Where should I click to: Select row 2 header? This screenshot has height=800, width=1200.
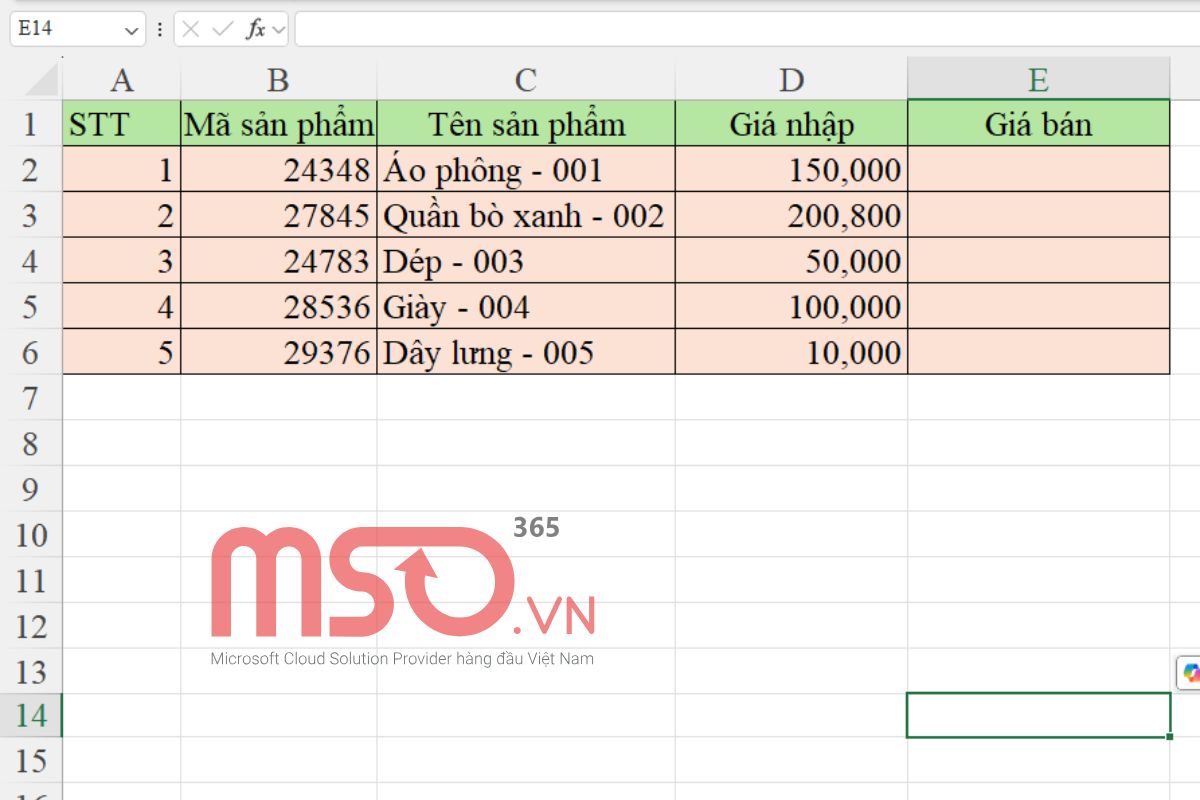tap(31, 170)
